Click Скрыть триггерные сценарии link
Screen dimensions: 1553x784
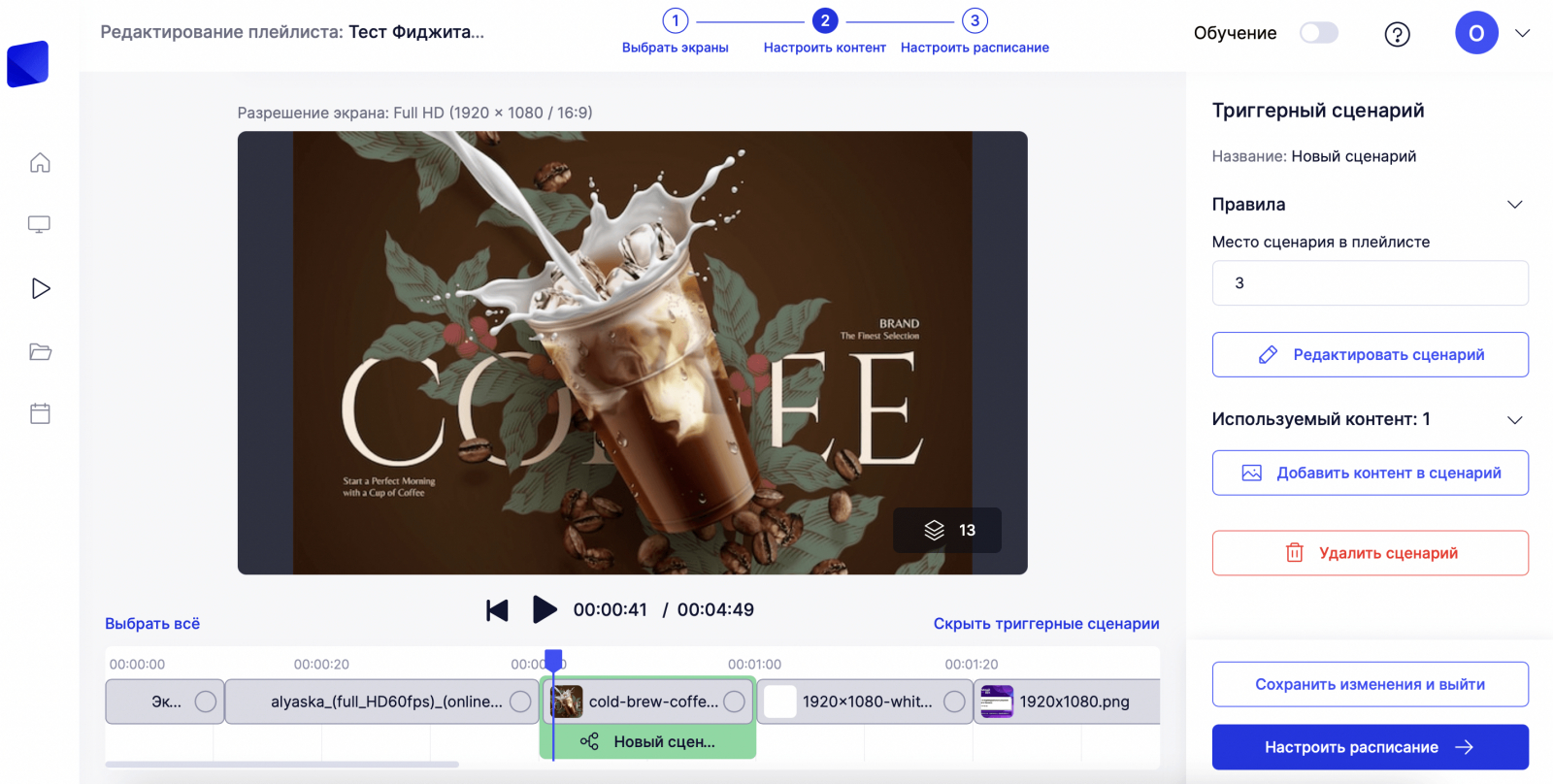point(1046,624)
